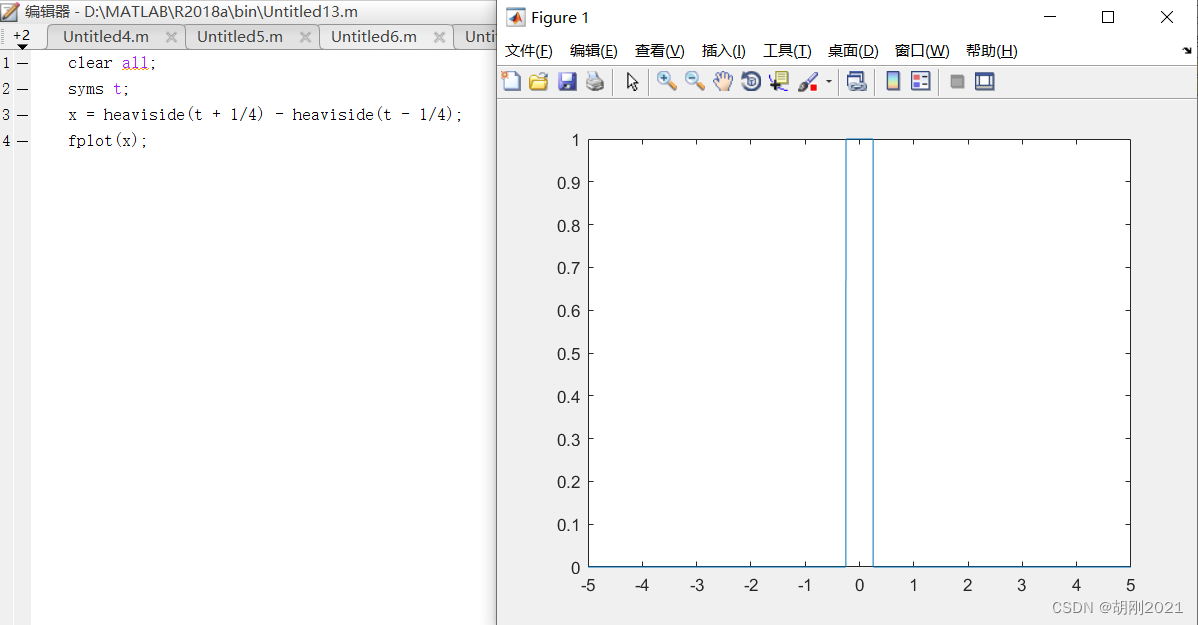The image size is (1198, 625).
Task: Close the Untitled6.m tab
Action: (439, 37)
